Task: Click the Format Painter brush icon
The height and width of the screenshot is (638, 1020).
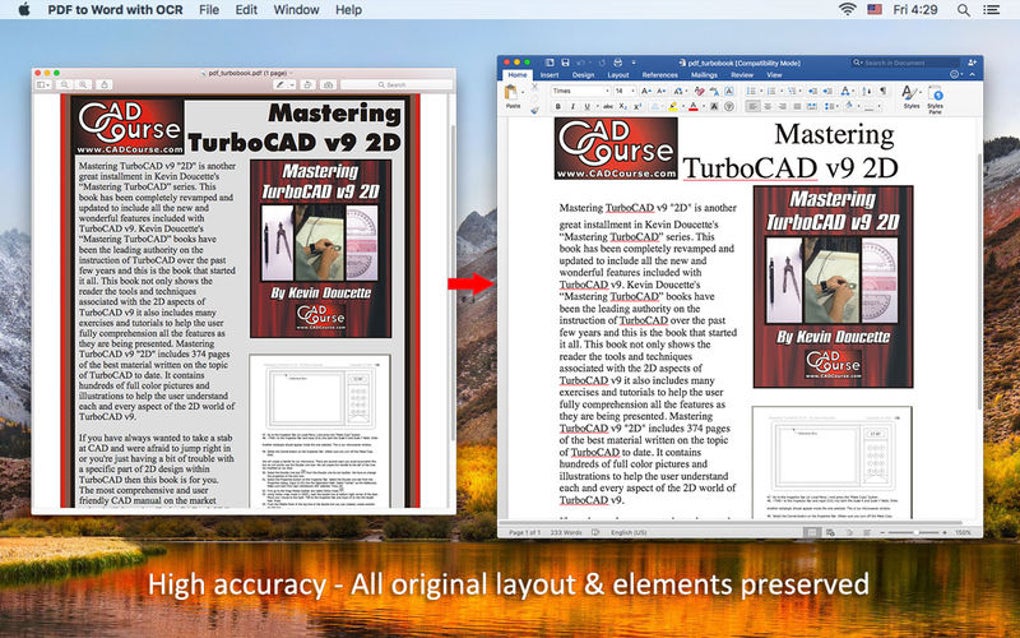Action: pyautogui.click(x=535, y=111)
